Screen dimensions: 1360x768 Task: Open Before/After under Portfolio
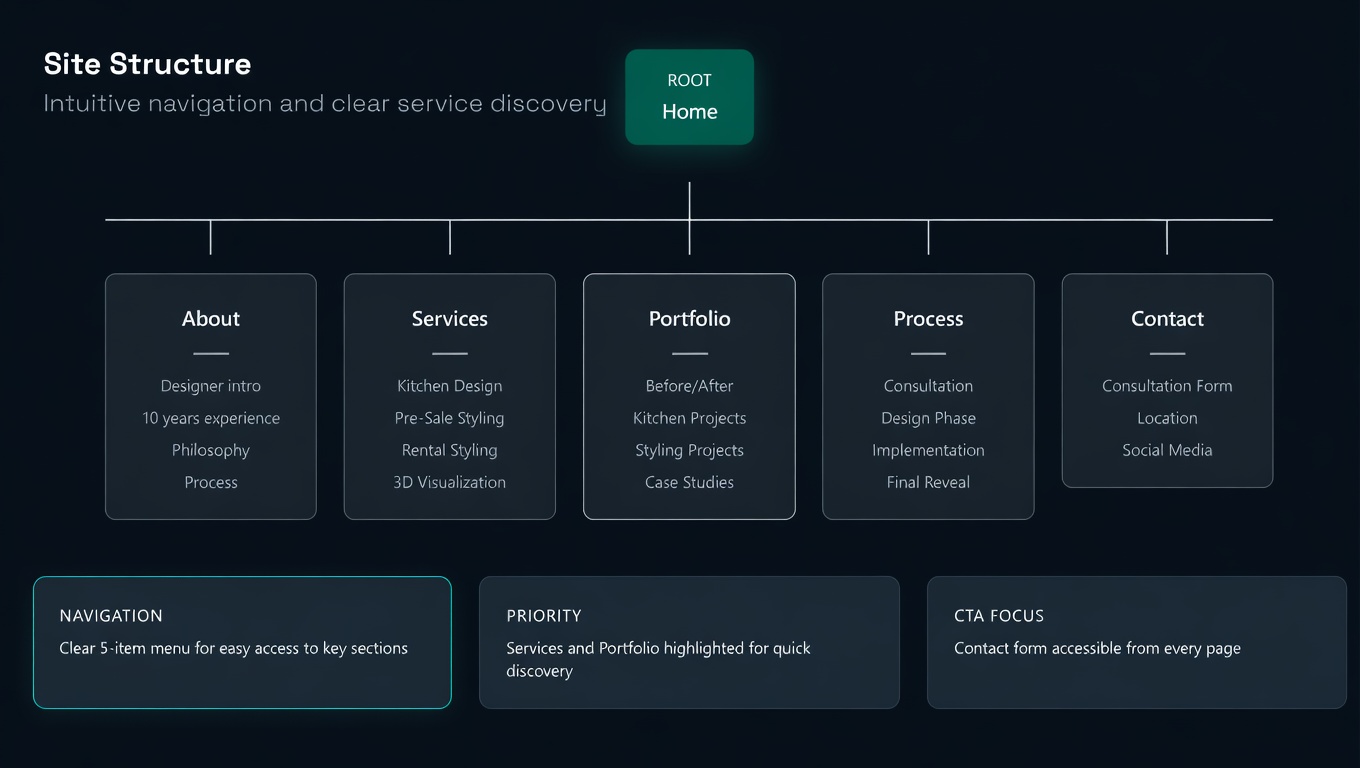pos(689,386)
